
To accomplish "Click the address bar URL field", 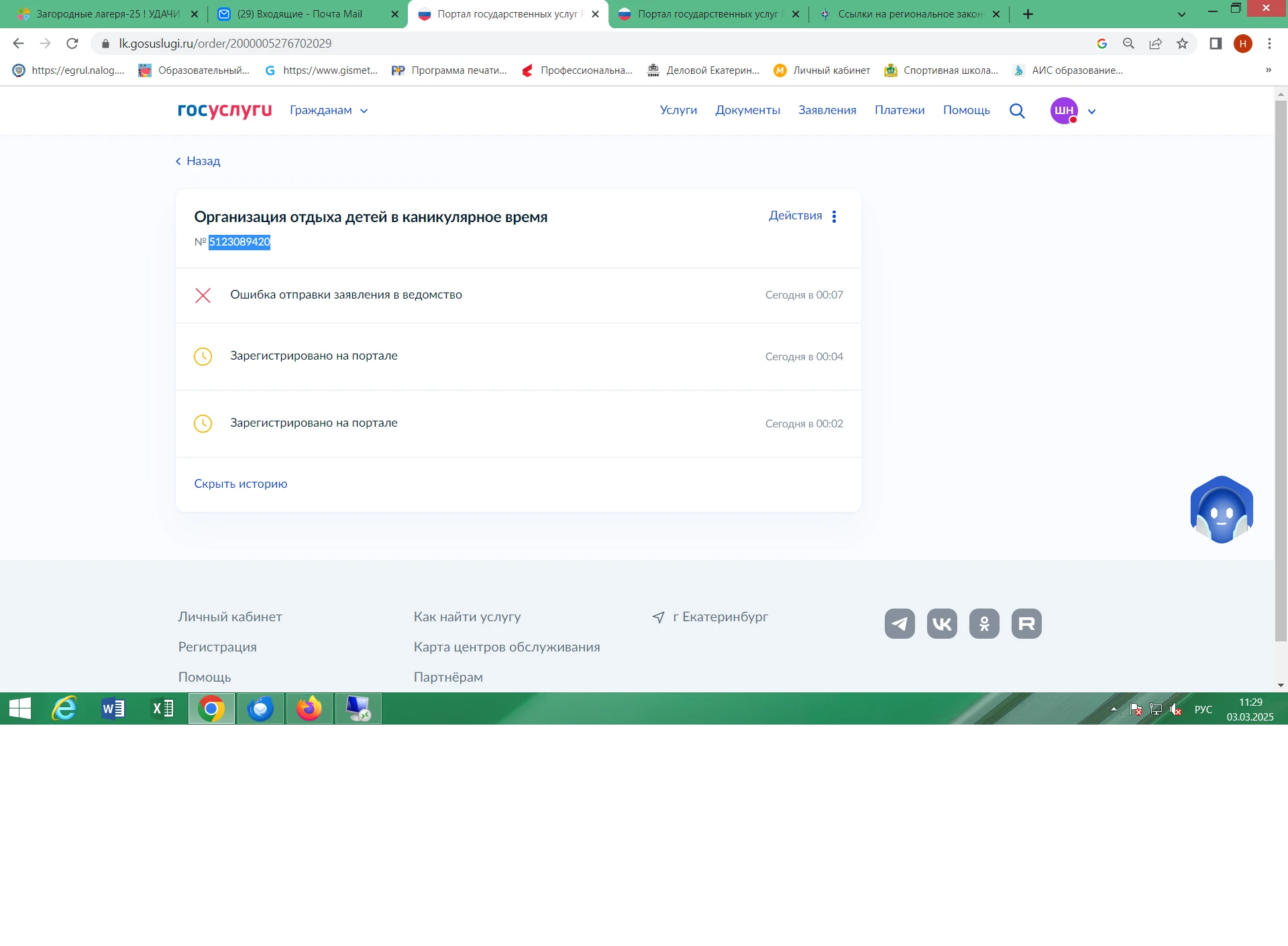I will point(537,44).
